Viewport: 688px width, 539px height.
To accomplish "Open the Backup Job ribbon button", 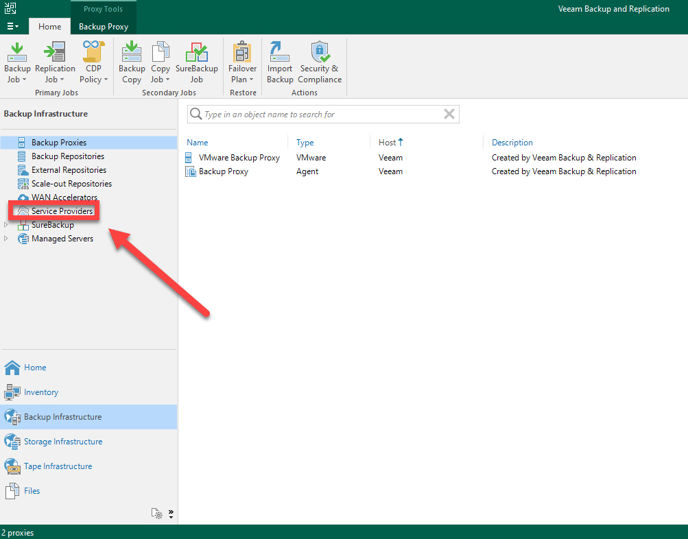I will 17,62.
